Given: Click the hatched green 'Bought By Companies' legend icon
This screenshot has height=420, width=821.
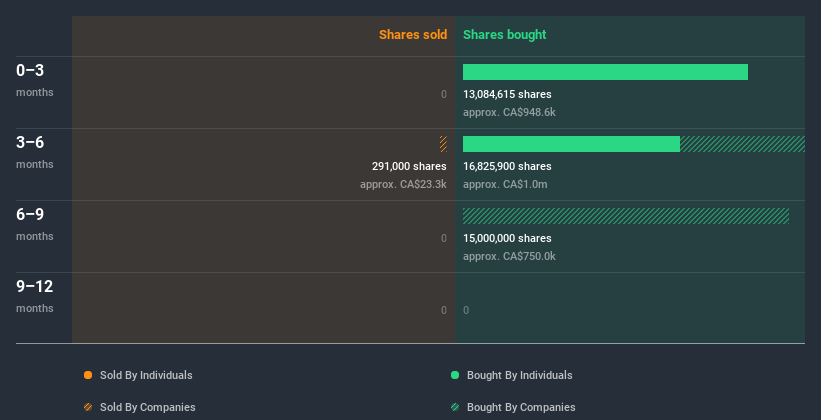Looking at the screenshot, I should 455,407.
